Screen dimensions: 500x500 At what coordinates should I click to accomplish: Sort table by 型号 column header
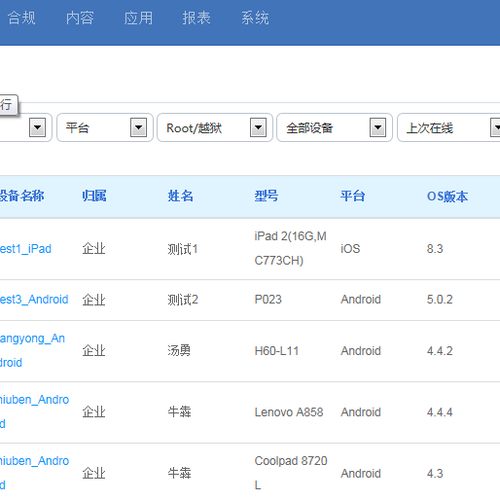point(266,196)
